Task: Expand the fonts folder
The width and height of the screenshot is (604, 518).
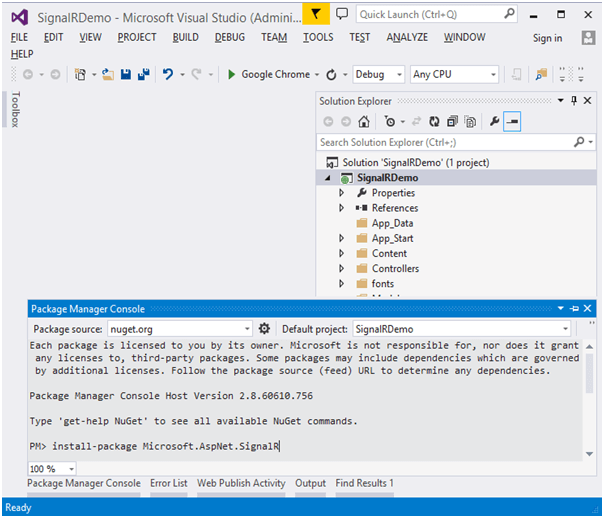Action: point(341,284)
